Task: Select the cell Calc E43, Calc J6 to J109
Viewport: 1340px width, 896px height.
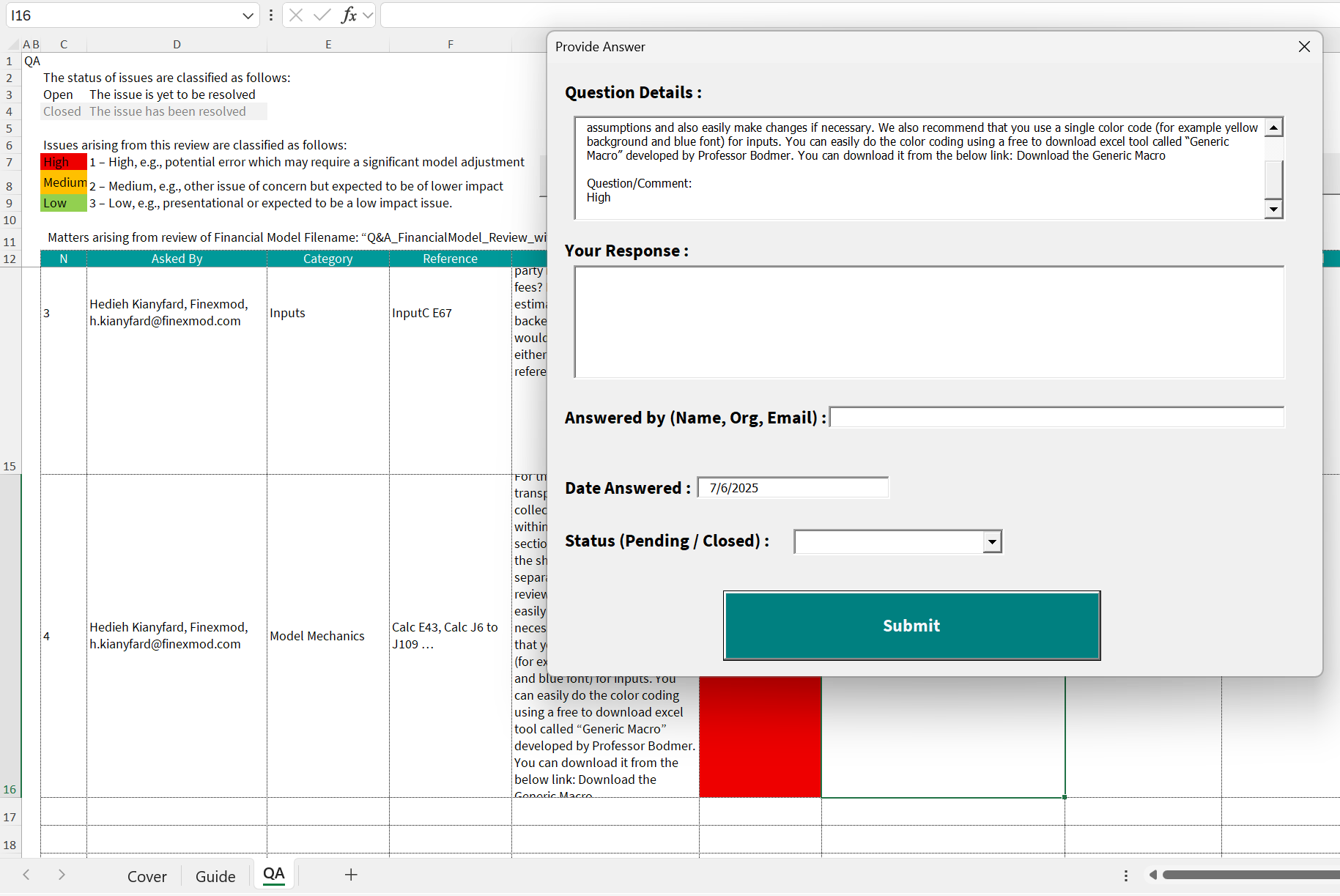Action: [451, 636]
